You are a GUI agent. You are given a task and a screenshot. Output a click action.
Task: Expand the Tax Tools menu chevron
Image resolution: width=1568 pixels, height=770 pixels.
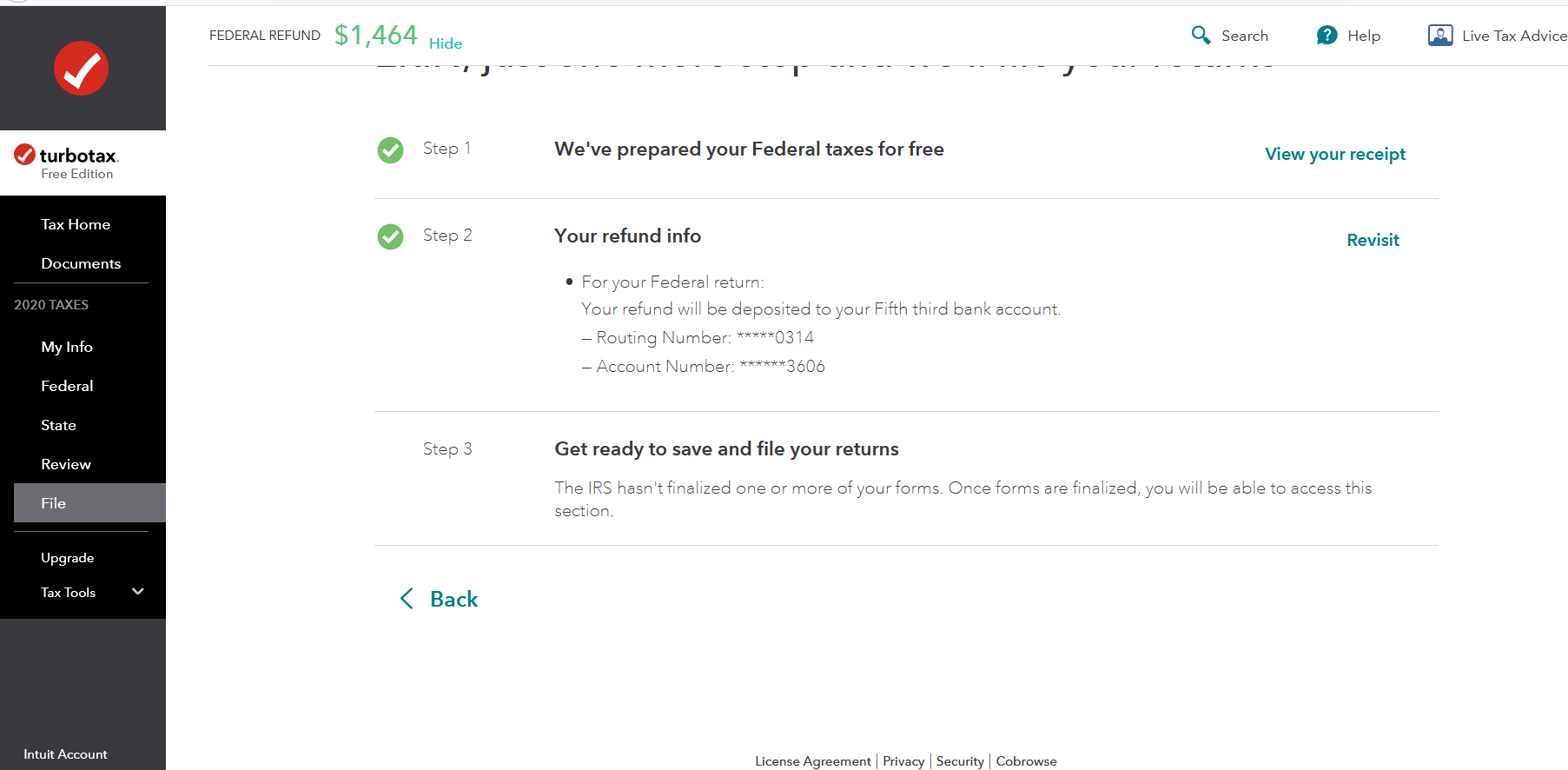coord(137,592)
